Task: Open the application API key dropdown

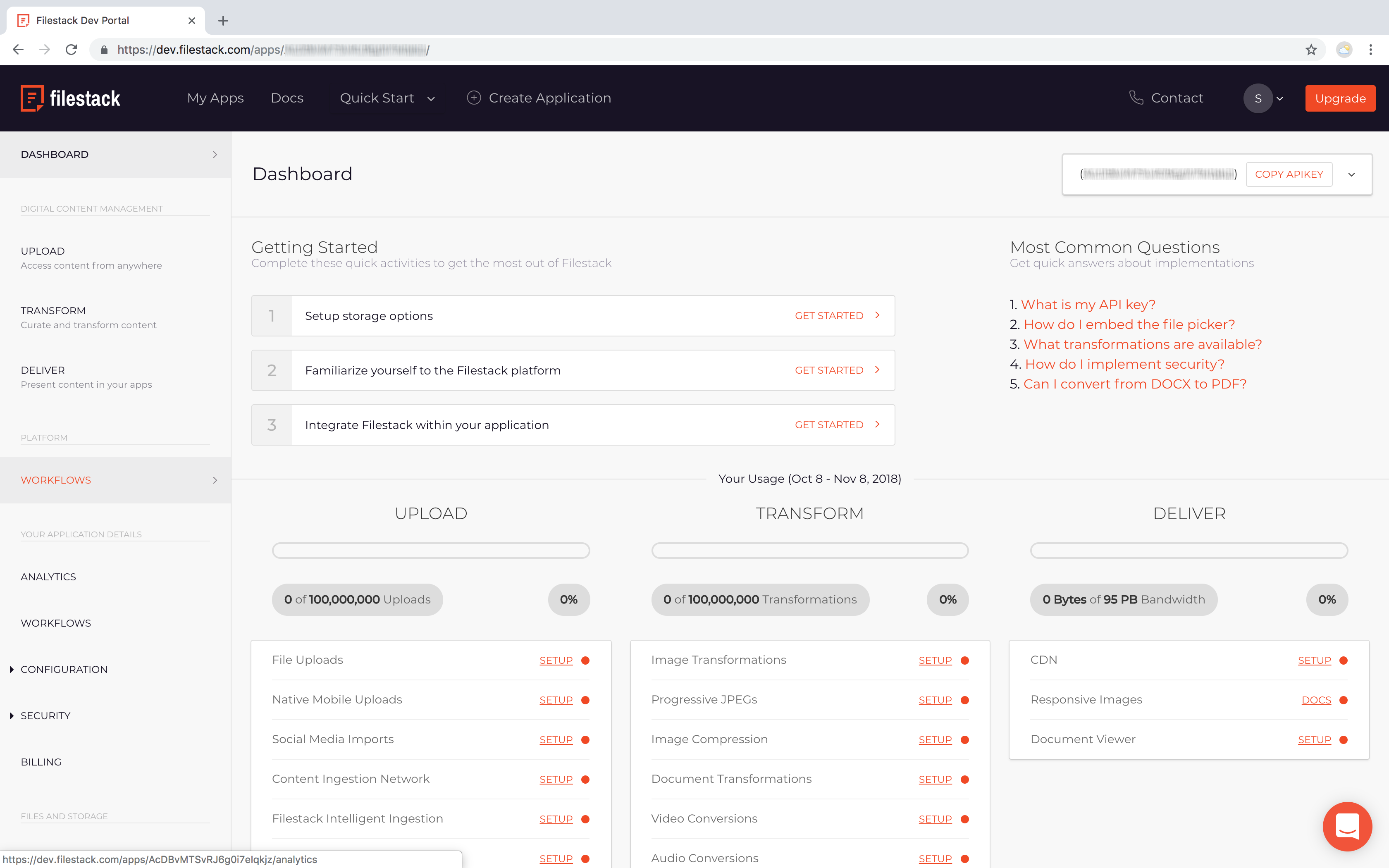Action: [1352, 174]
